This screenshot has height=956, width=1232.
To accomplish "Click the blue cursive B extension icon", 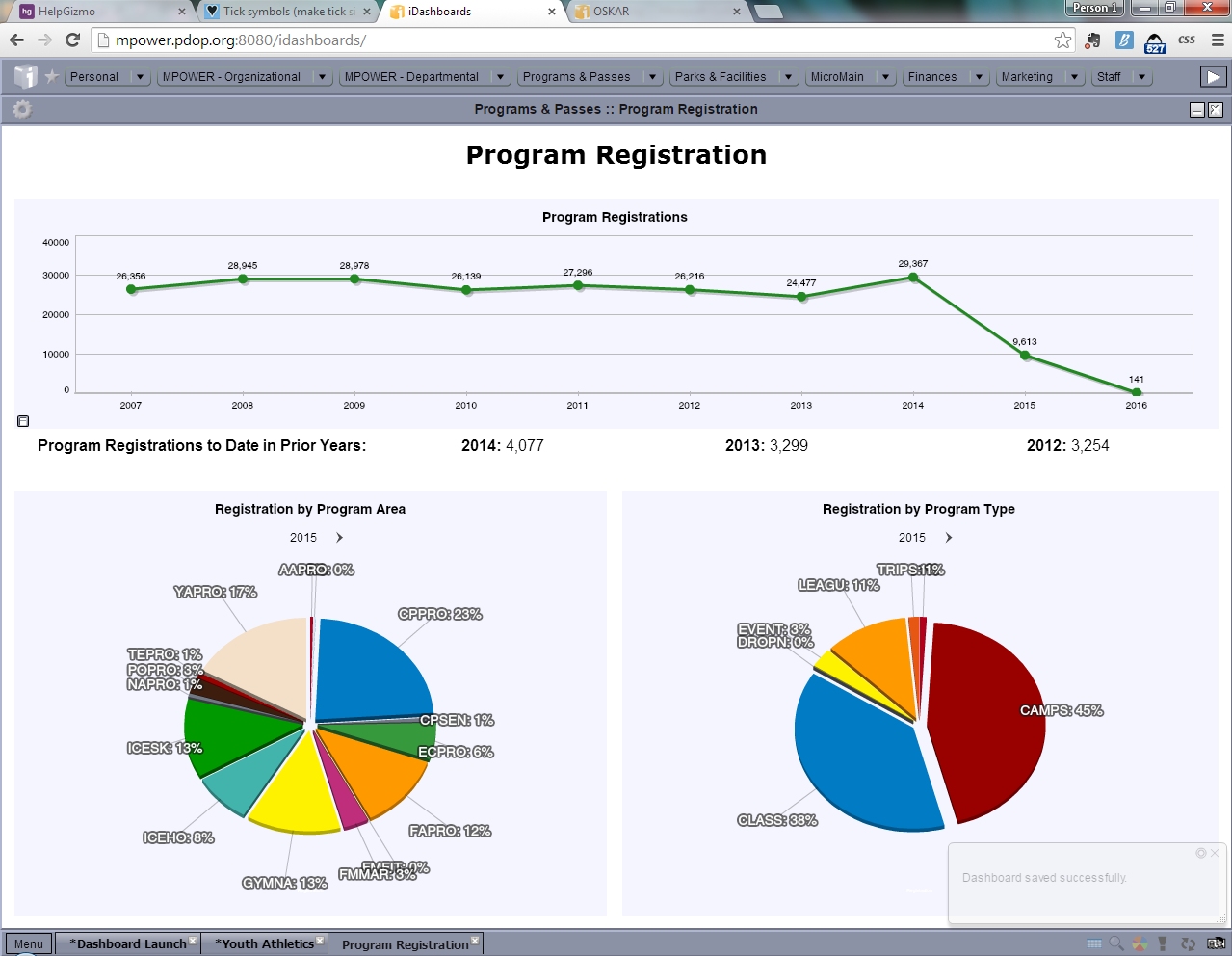I will click(1124, 40).
